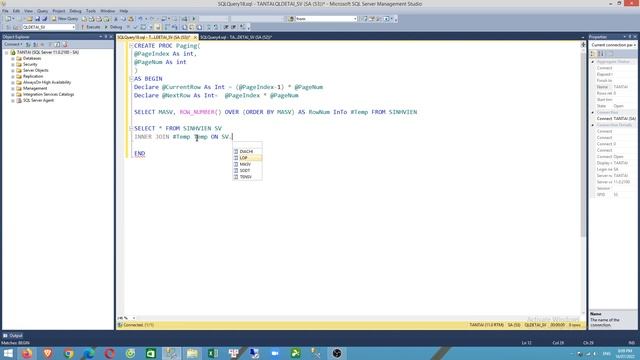Open Brave browser from the taskbar
Screen dimensions: 640x360
48,353
